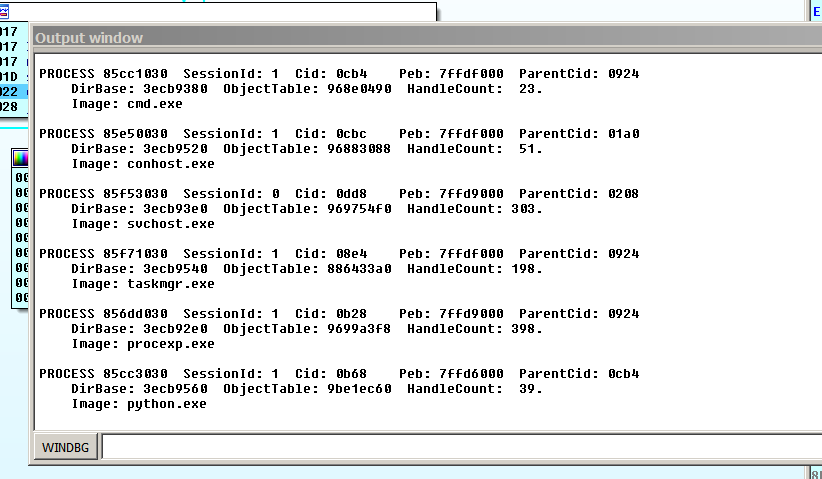The image size is (822, 479).
Task: Click the 'Image: conhost.exe' line
Action: coord(143,164)
